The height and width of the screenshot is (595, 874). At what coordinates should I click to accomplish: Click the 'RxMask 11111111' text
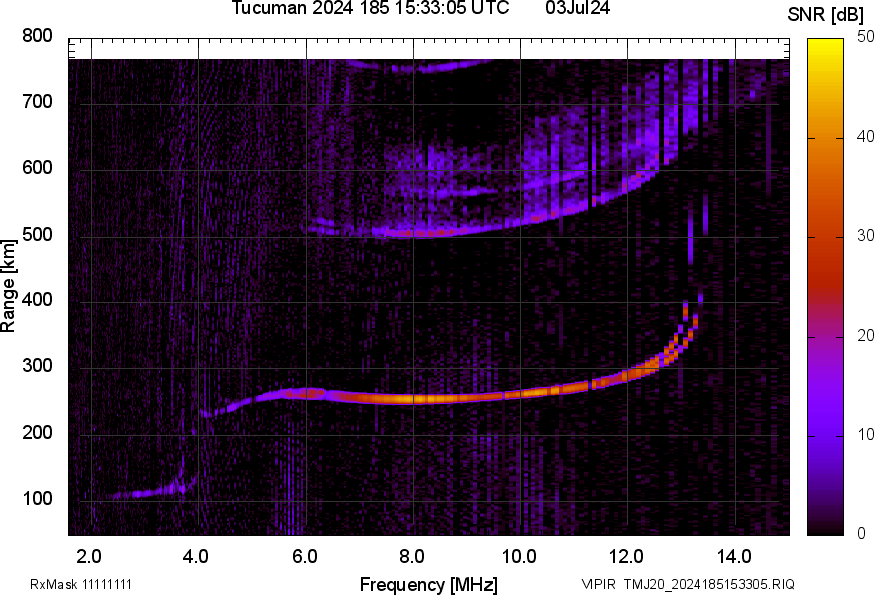pyautogui.click(x=81, y=584)
